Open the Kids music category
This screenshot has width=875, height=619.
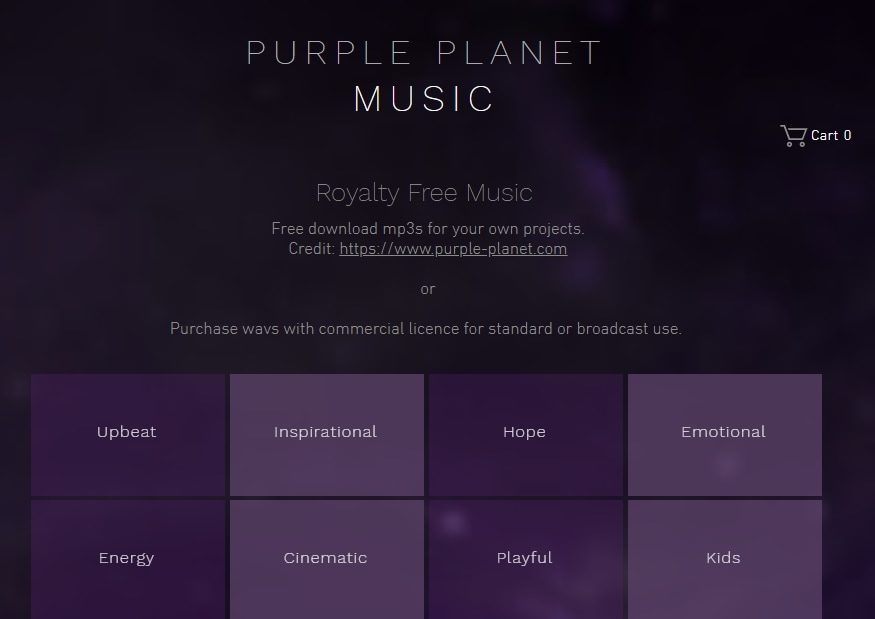pyautogui.click(x=724, y=558)
